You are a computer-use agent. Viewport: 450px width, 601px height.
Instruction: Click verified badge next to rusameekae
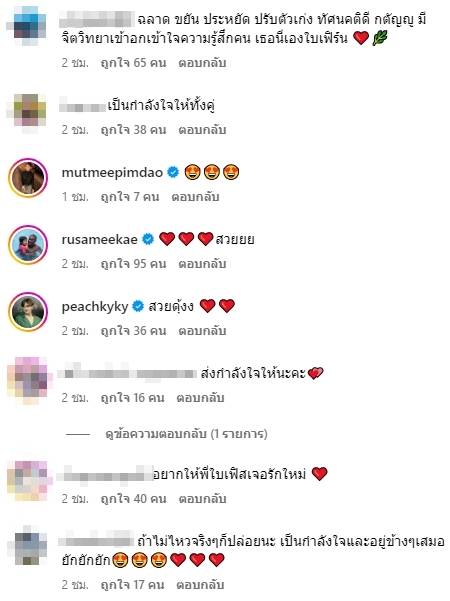click(x=148, y=239)
